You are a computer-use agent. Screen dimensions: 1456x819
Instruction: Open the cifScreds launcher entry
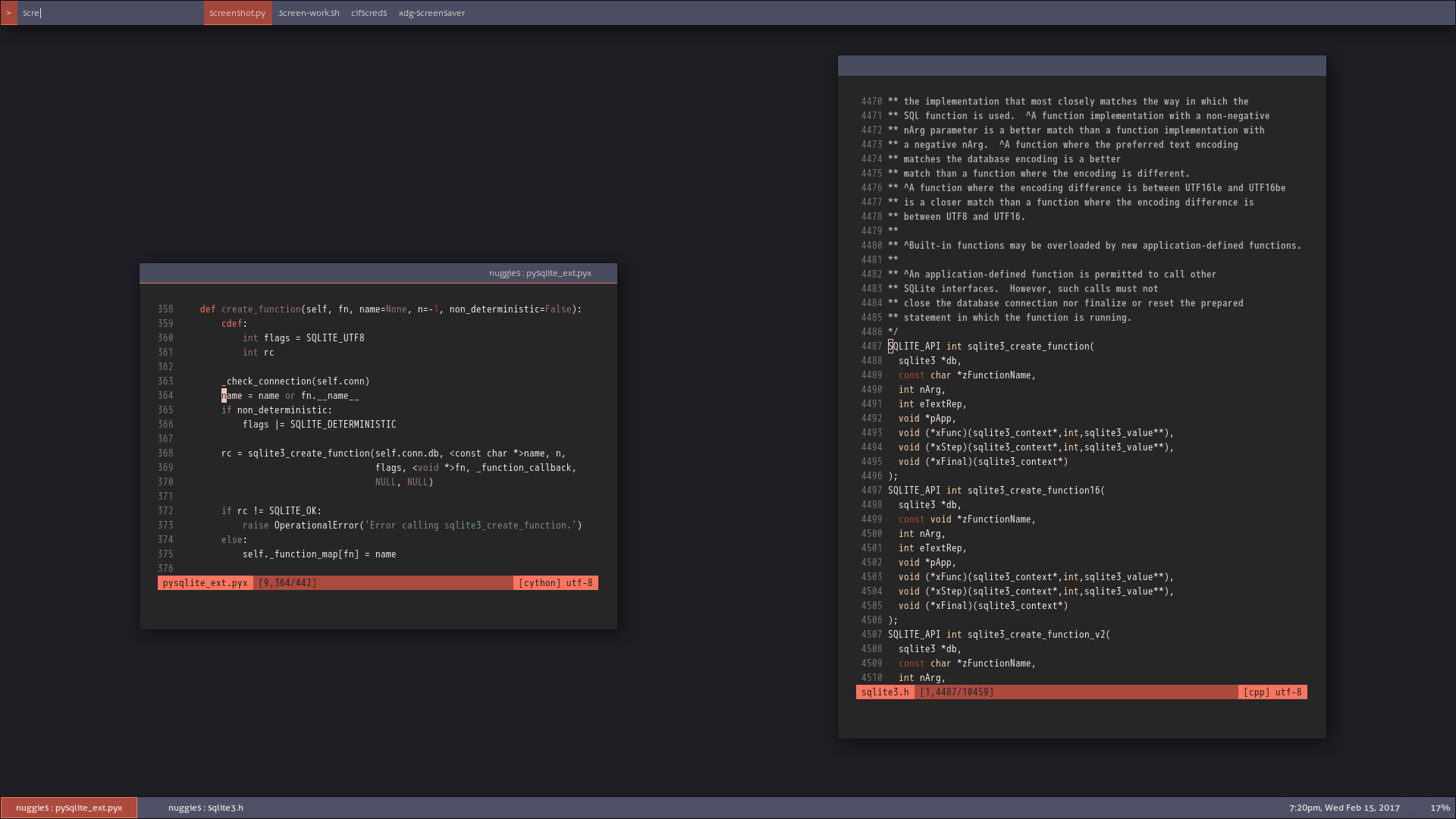(369, 13)
